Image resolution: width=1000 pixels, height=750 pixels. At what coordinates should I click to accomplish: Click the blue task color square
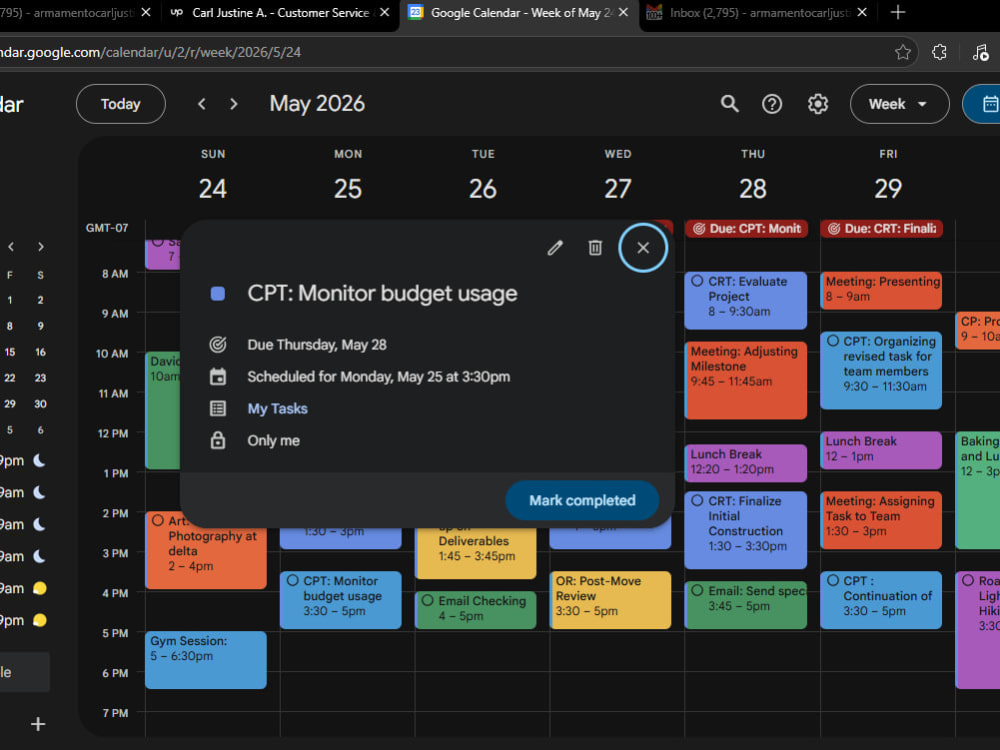tap(217, 293)
